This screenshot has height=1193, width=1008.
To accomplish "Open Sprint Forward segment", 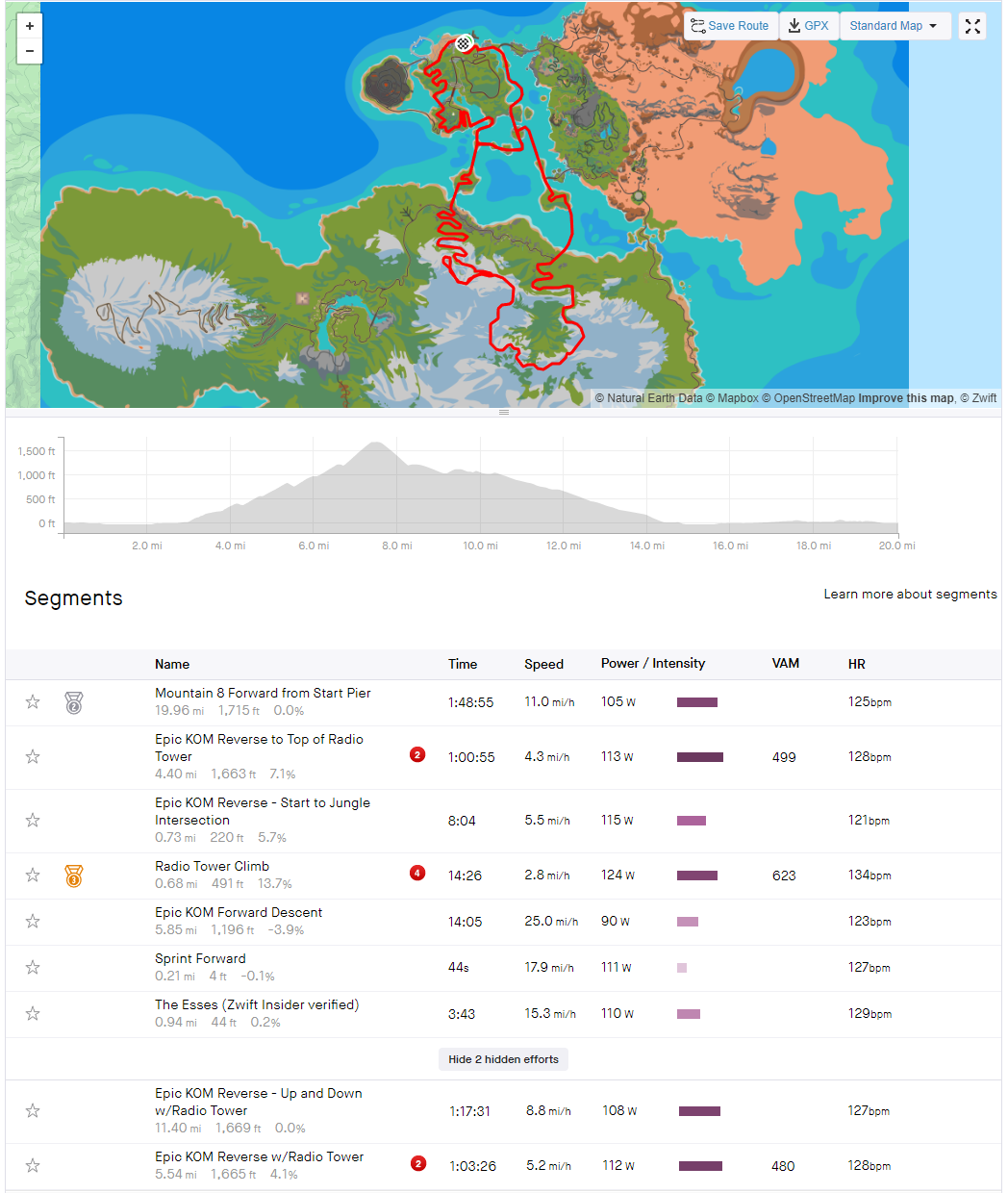I will (200, 958).
